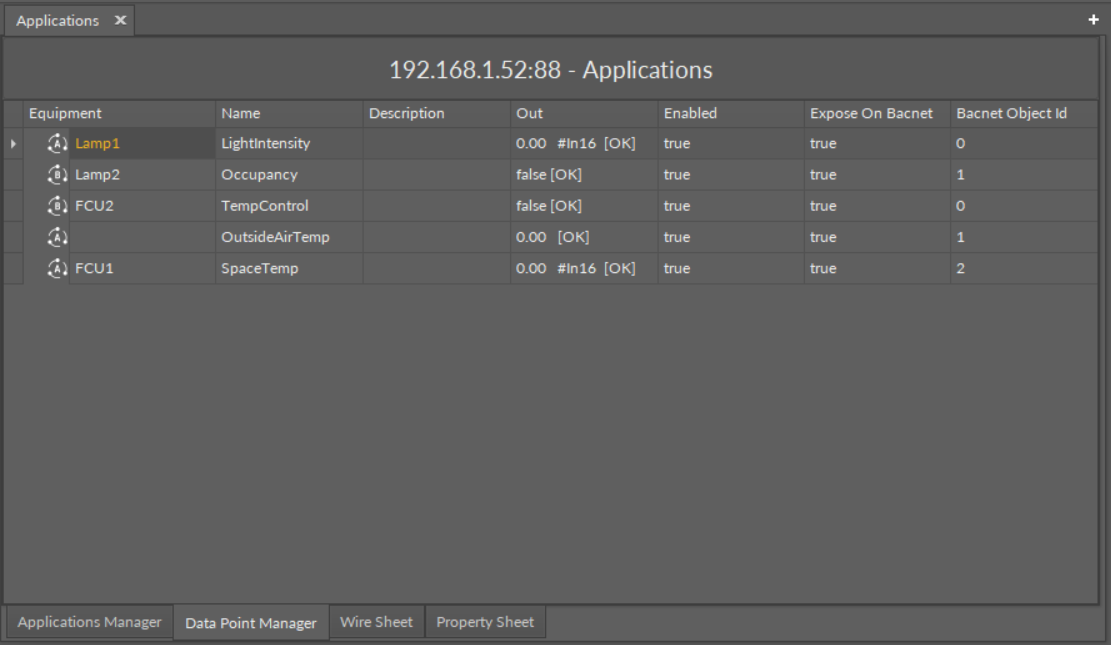Viewport: 1111px width, 645px height.
Task: Toggle Expose On Bacnet for Occupancy row
Action: point(823,175)
